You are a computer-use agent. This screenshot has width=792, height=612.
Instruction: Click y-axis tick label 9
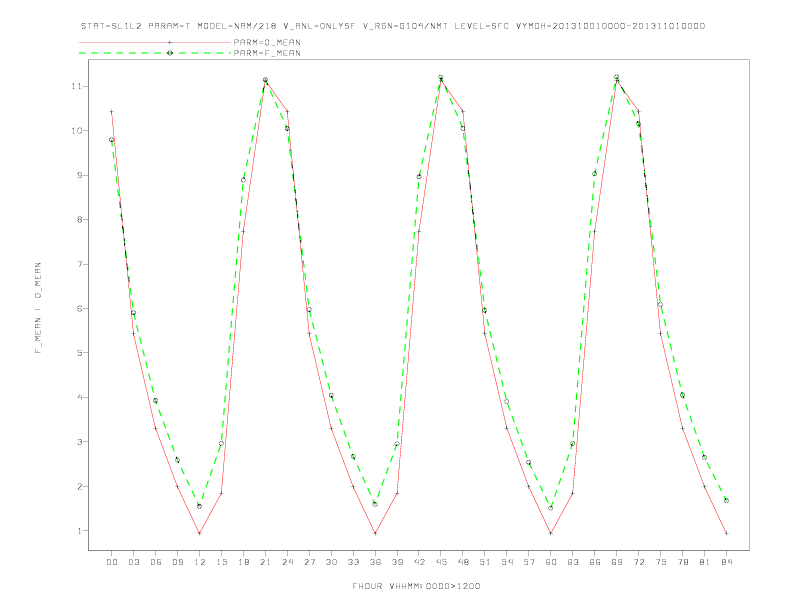click(x=79, y=175)
